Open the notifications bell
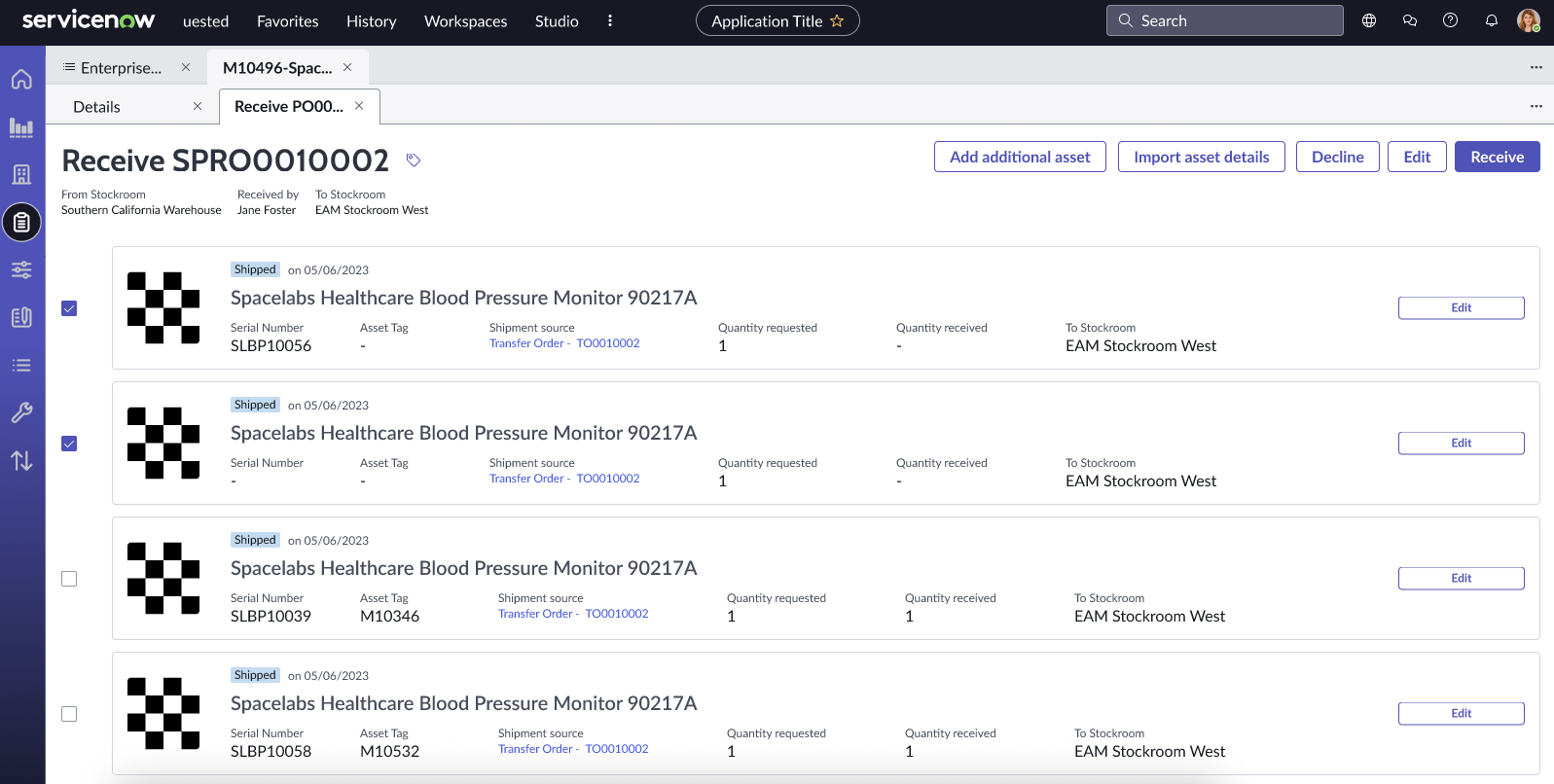 pyautogui.click(x=1492, y=20)
